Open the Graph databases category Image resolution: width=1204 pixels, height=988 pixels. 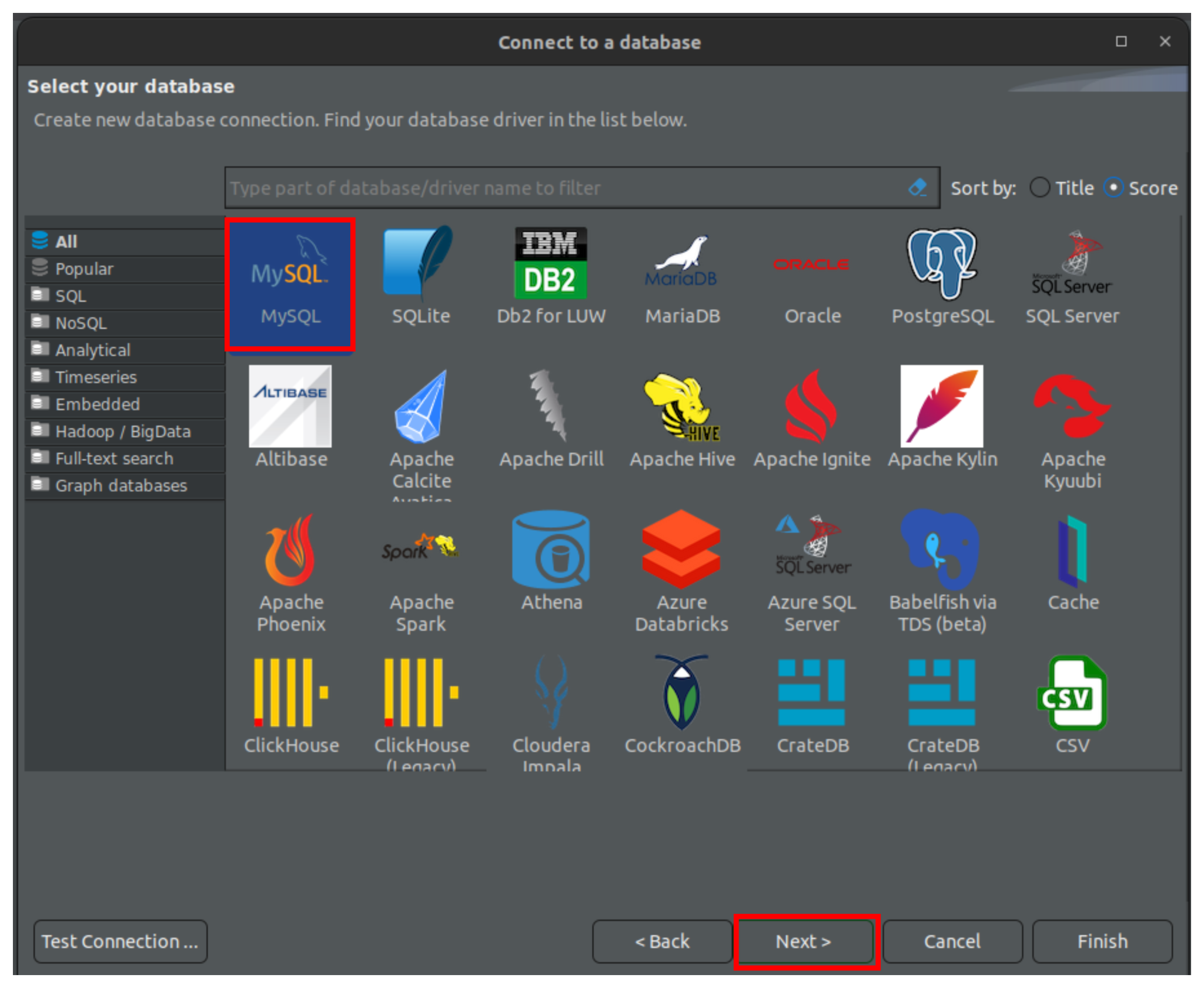point(121,485)
